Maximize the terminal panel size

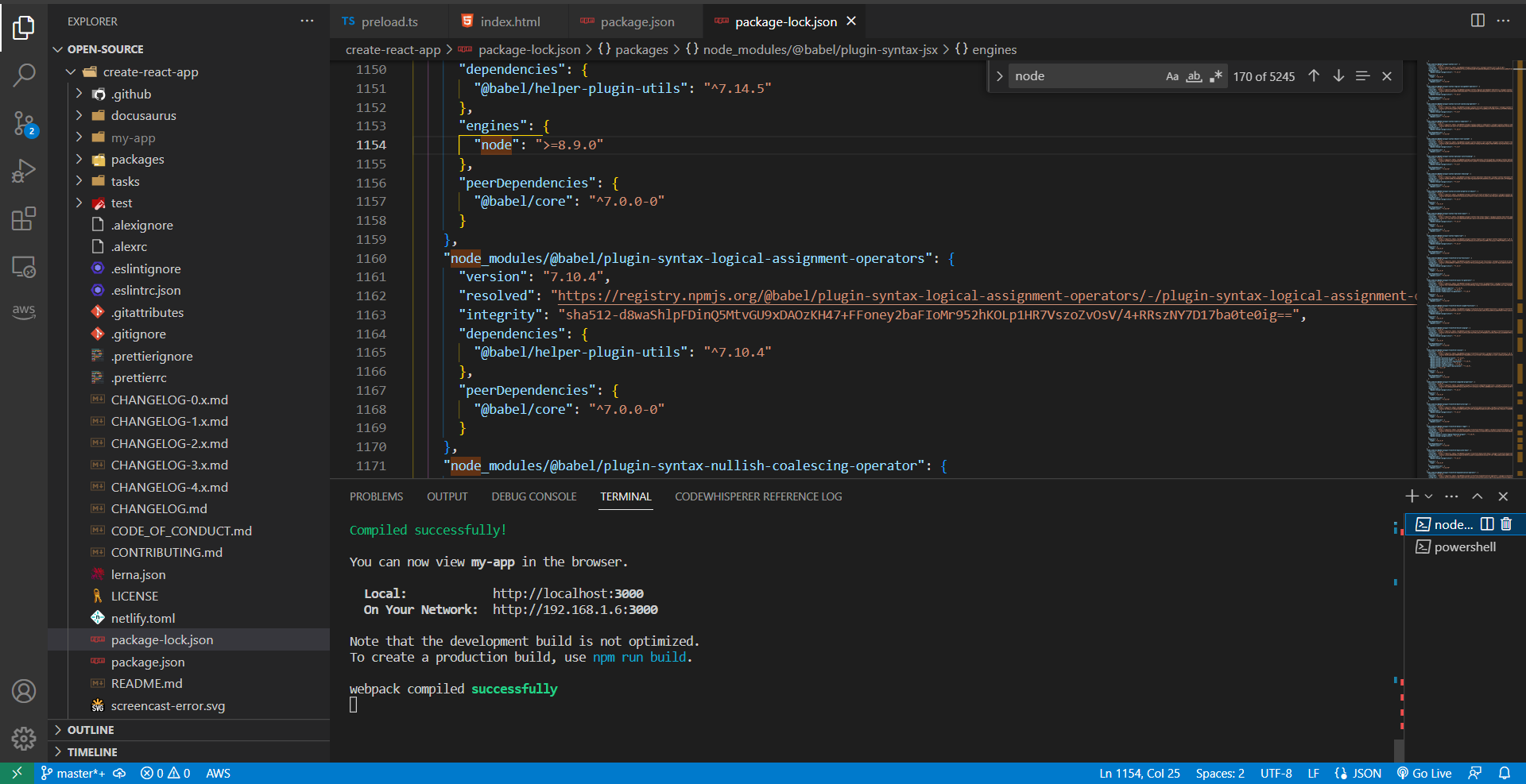[x=1478, y=496]
